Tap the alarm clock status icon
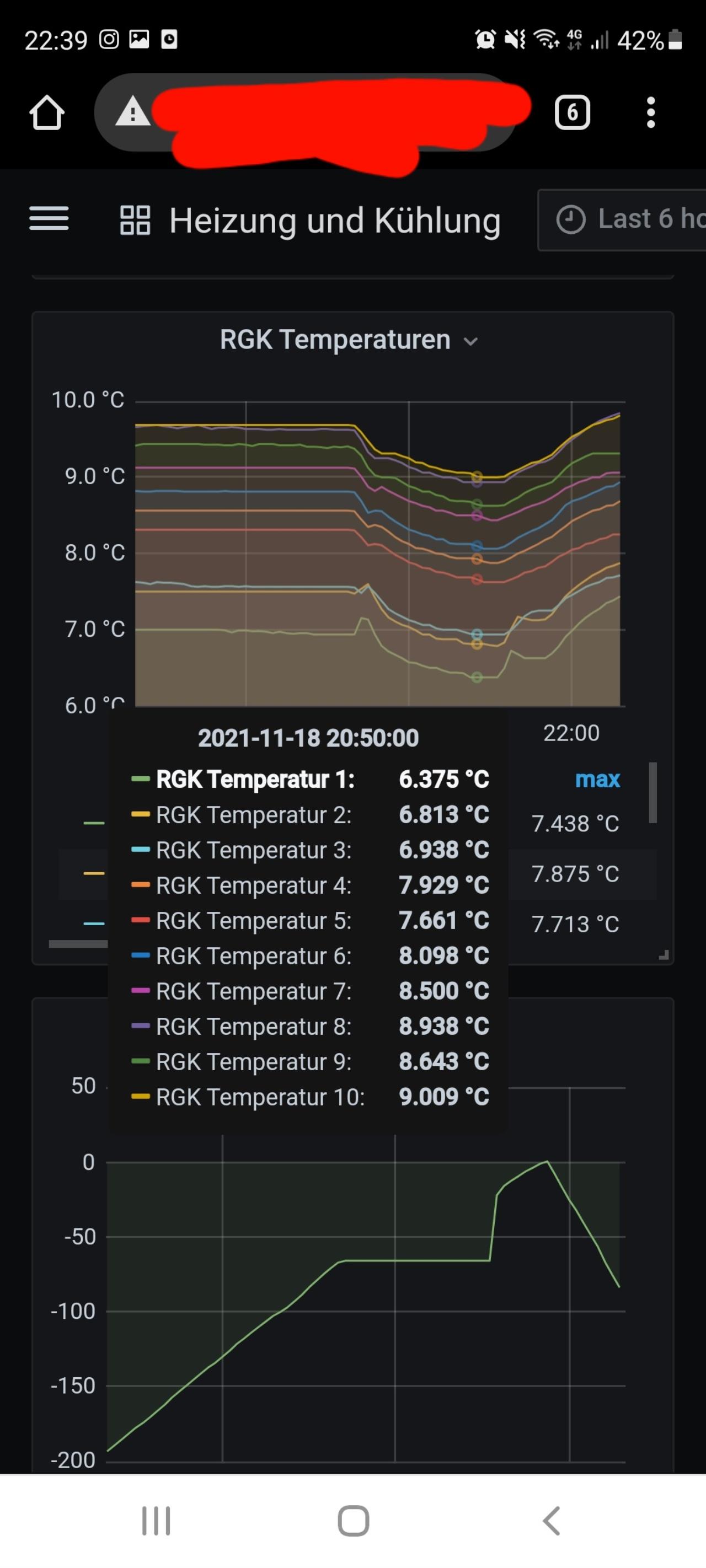 click(x=485, y=40)
